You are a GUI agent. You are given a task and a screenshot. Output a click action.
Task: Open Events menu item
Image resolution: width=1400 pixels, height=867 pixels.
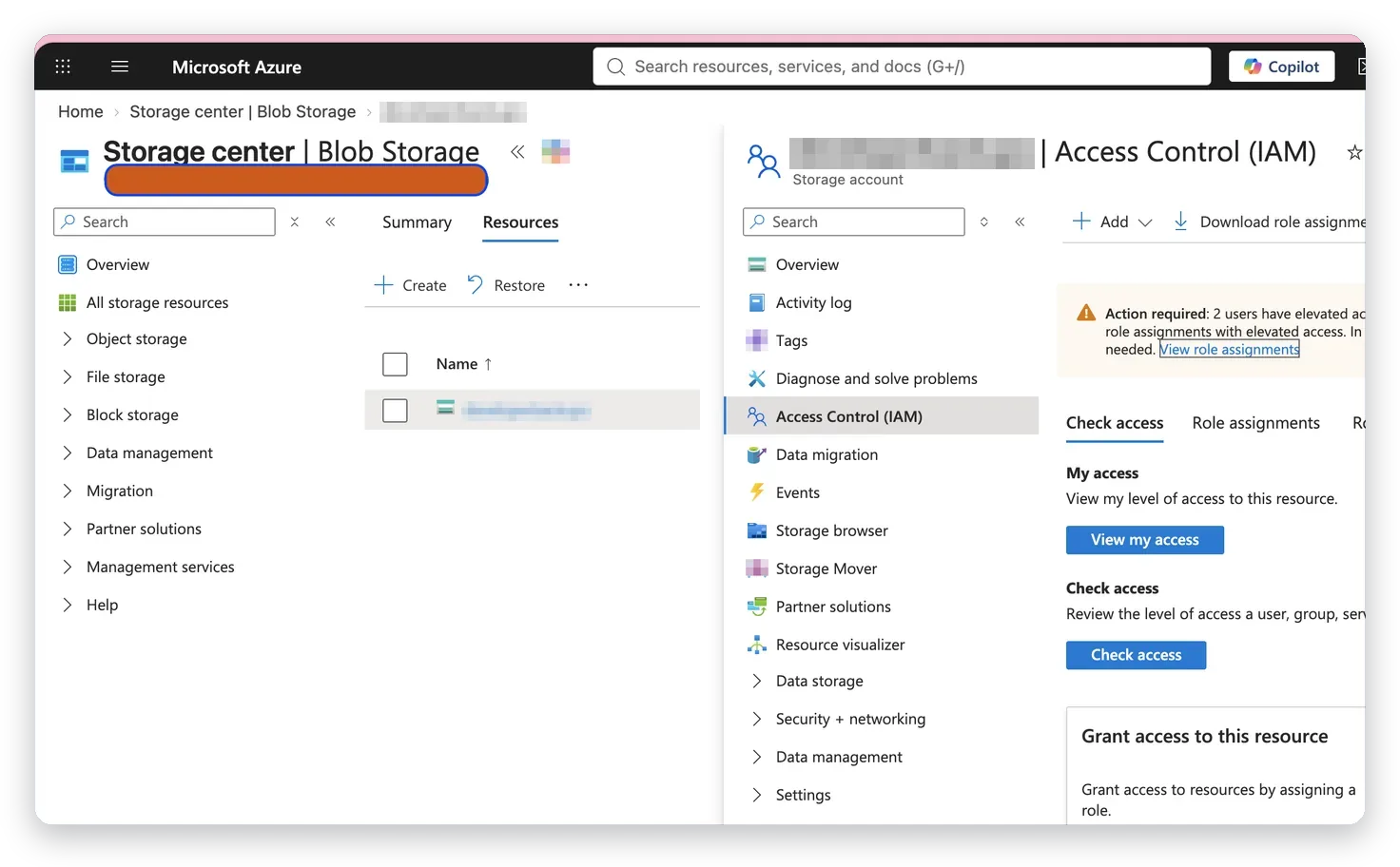click(x=797, y=492)
